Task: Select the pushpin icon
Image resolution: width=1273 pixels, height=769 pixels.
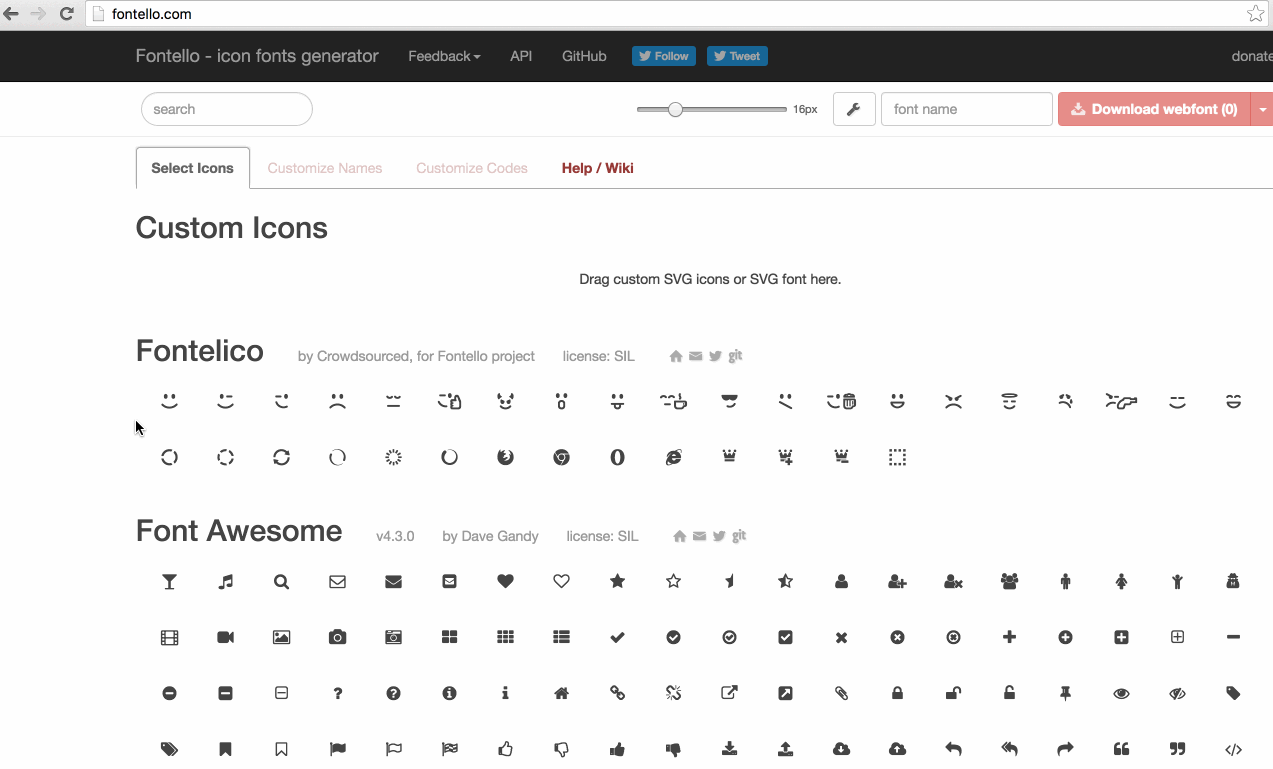Action: coord(1066,693)
